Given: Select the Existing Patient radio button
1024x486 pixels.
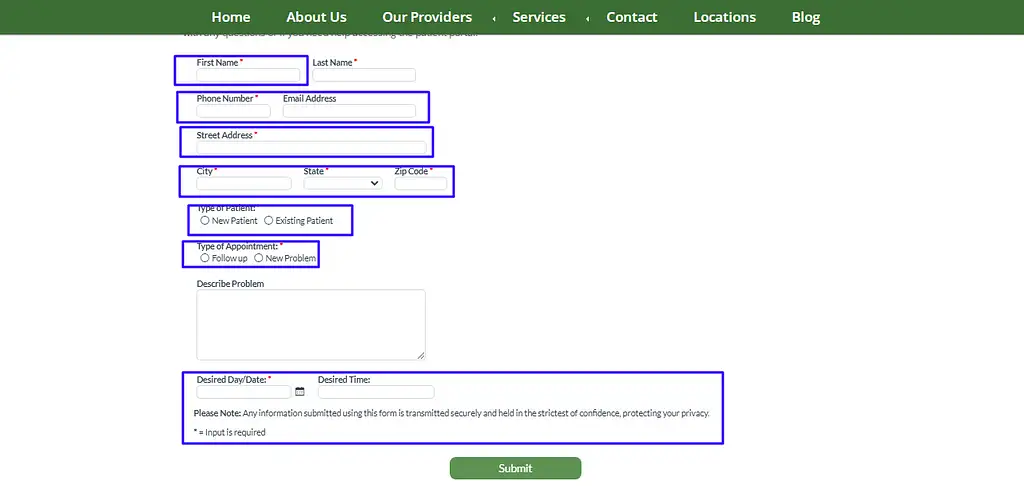Looking at the screenshot, I should (268, 221).
